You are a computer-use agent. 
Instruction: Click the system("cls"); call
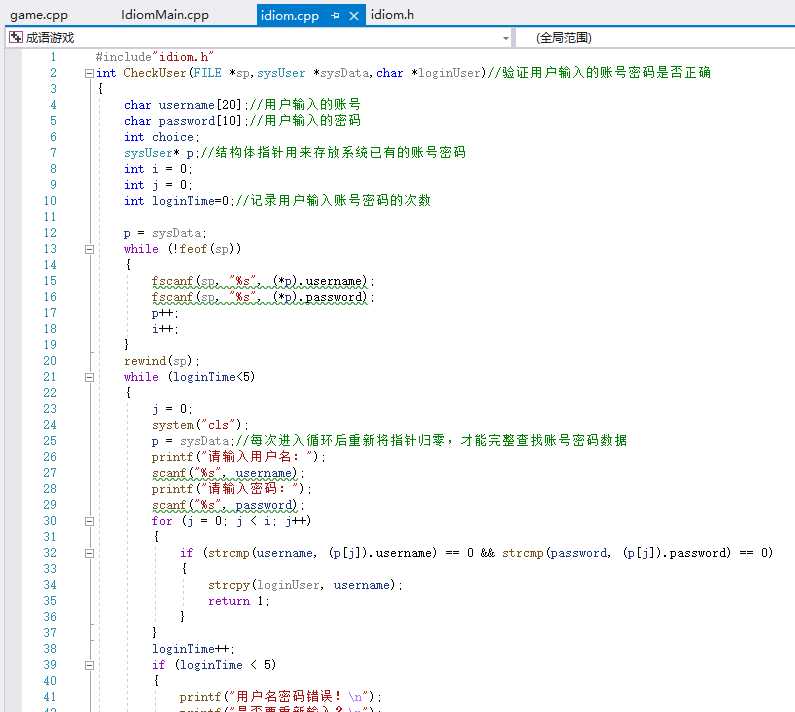[200, 425]
